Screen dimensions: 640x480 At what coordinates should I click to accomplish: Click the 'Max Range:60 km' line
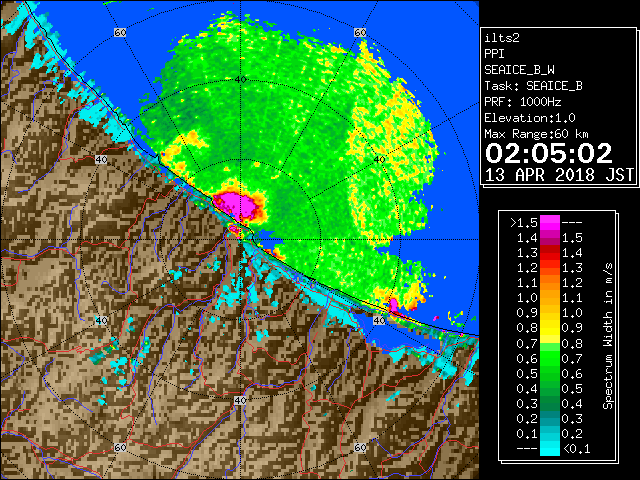tap(536, 134)
